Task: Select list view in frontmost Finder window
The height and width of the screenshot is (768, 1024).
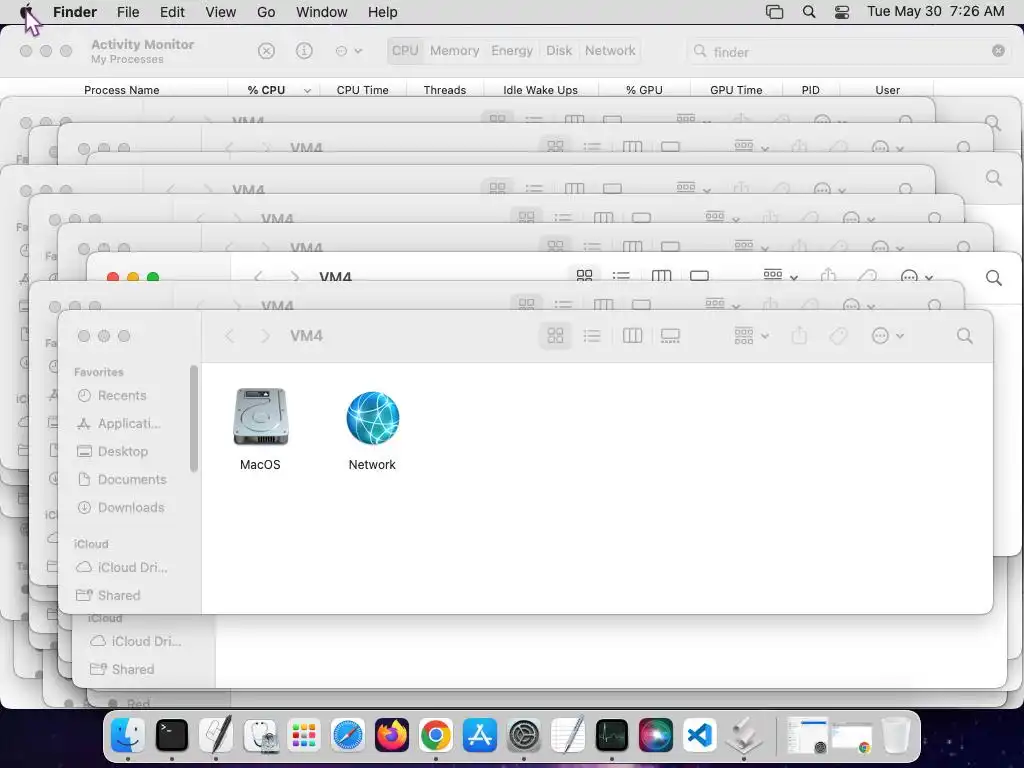Action: point(592,336)
